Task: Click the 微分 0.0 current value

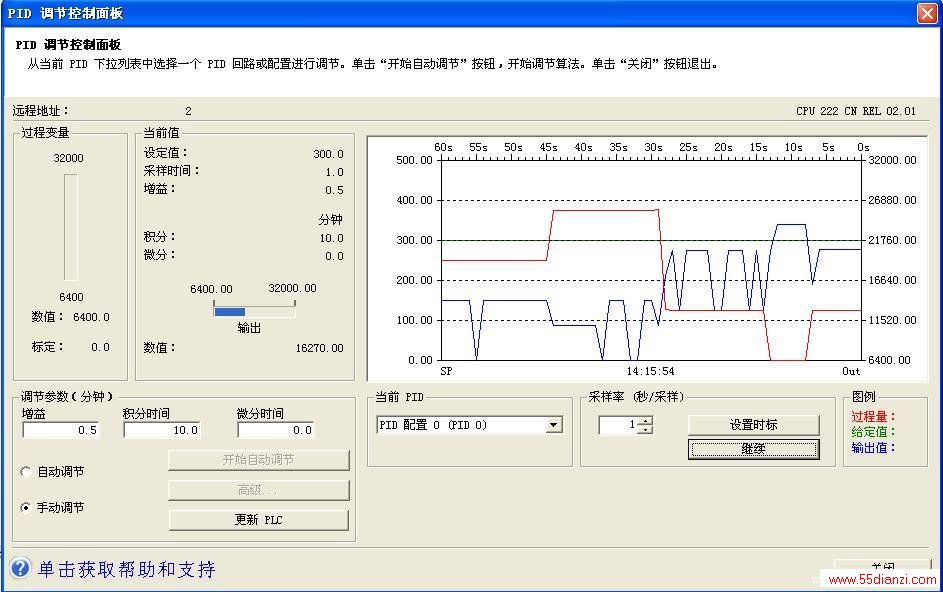Action: tap(334, 256)
